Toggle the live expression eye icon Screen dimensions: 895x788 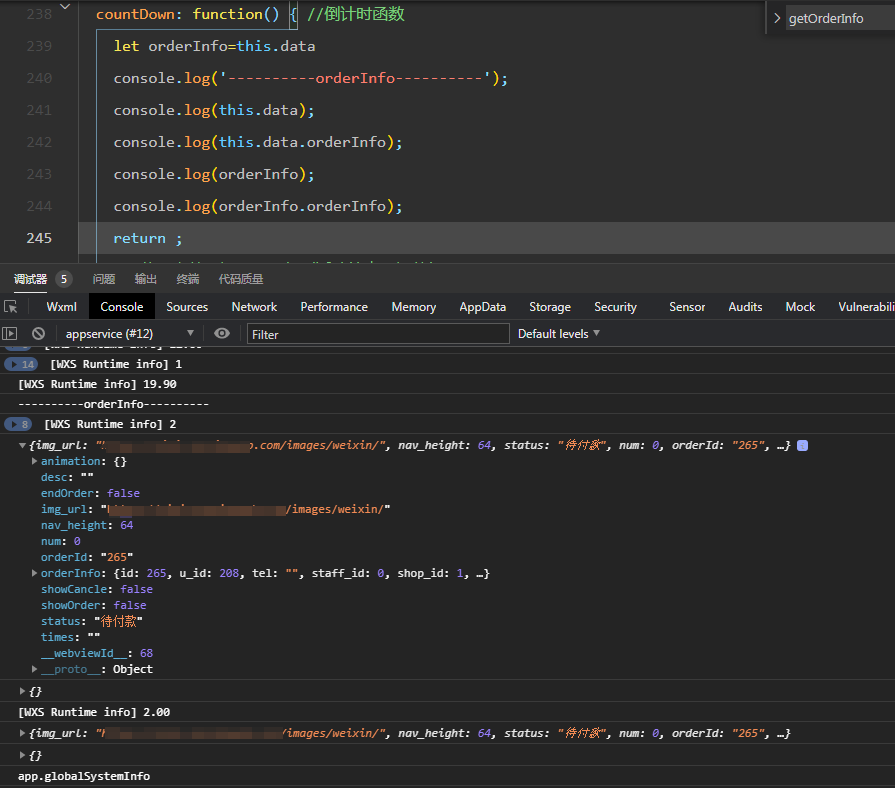(222, 334)
